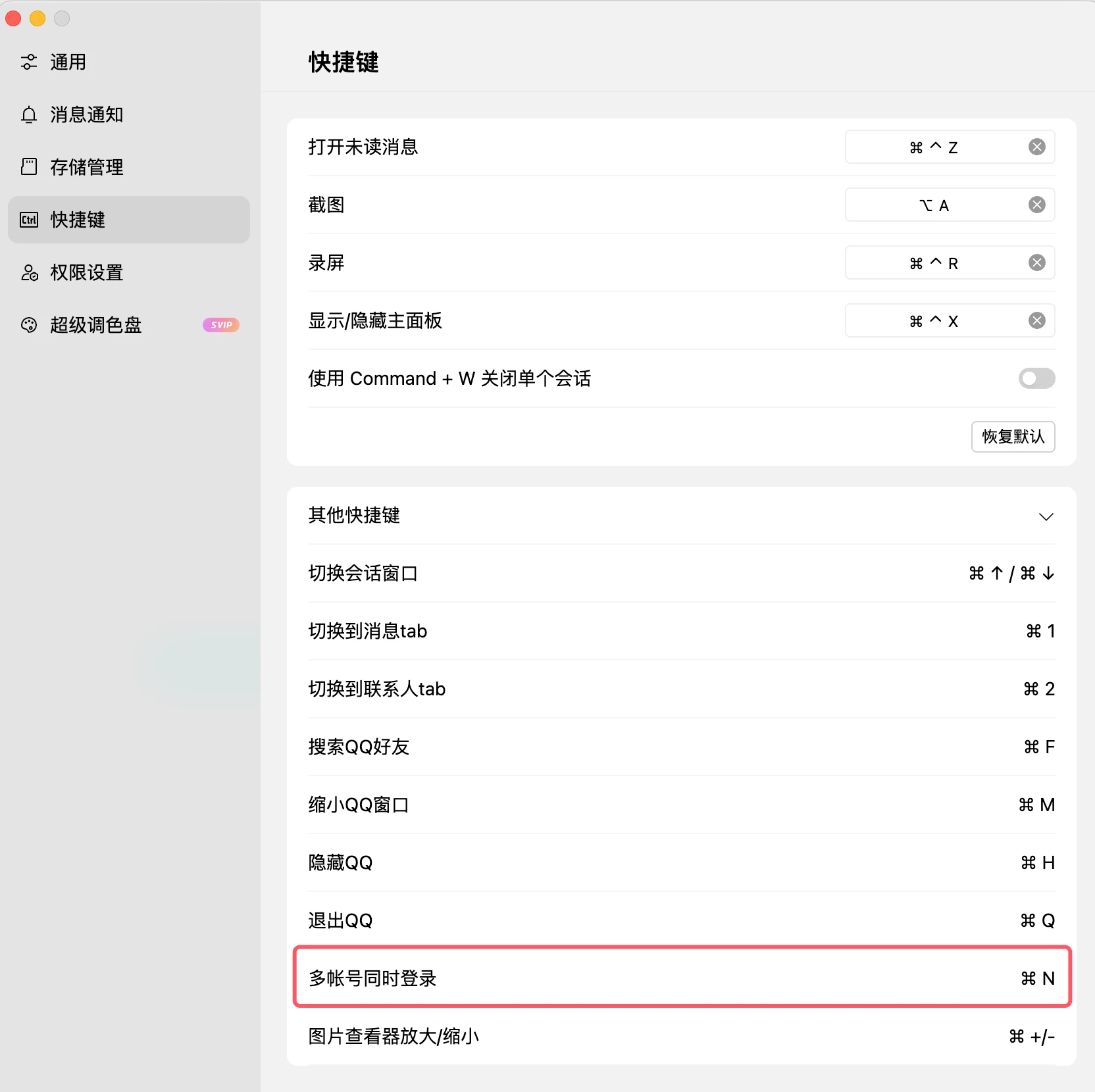Edit the 截图 shortcut input field
The height and width of the screenshot is (1092, 1095).
tap(933, 205)
